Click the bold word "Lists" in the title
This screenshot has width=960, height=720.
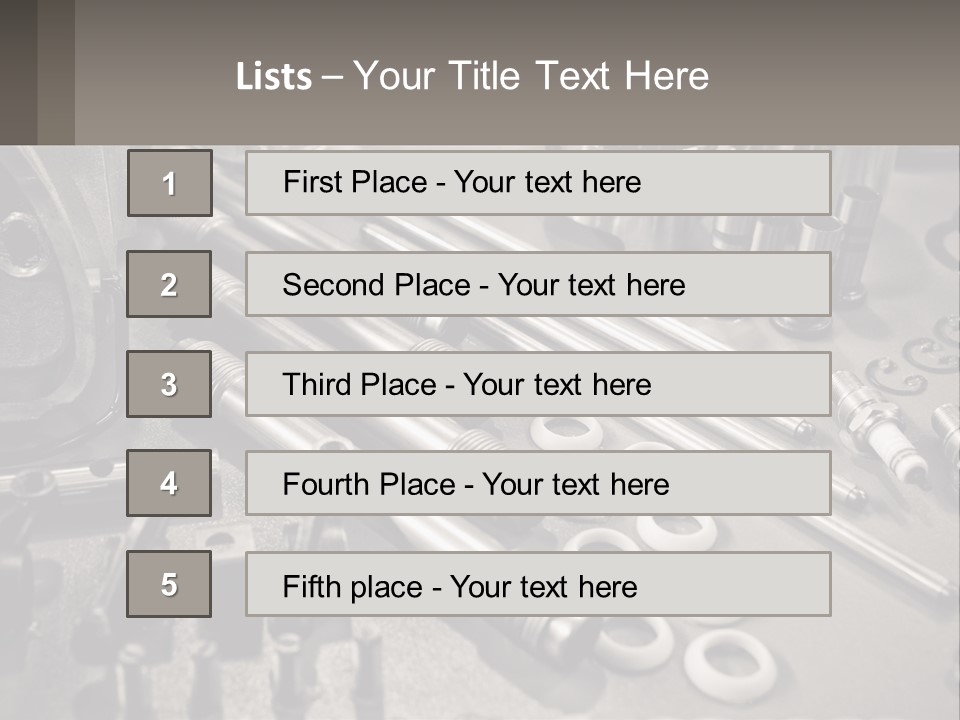click(x=273, y=77)
